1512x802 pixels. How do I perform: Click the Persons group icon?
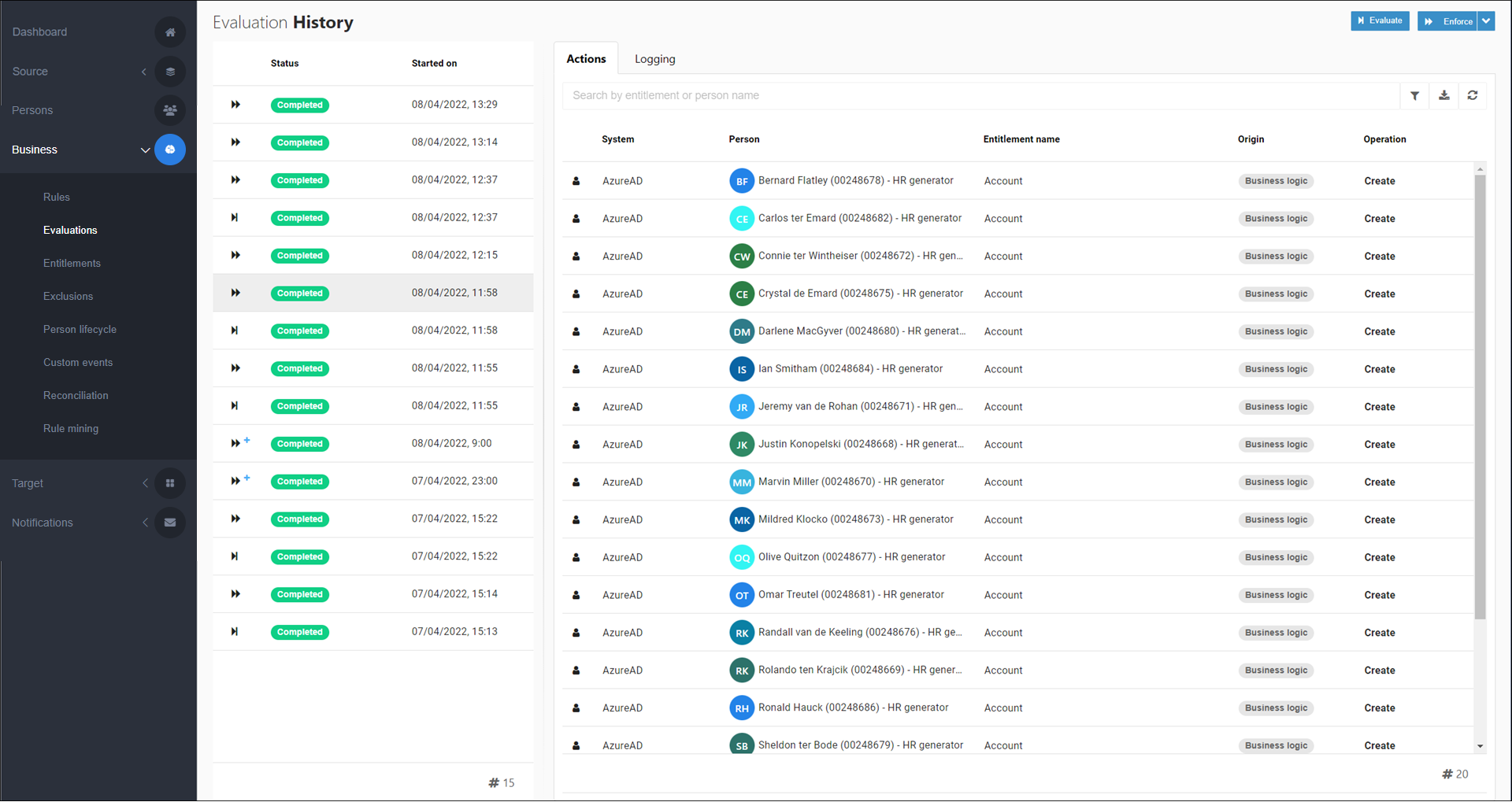170,110
